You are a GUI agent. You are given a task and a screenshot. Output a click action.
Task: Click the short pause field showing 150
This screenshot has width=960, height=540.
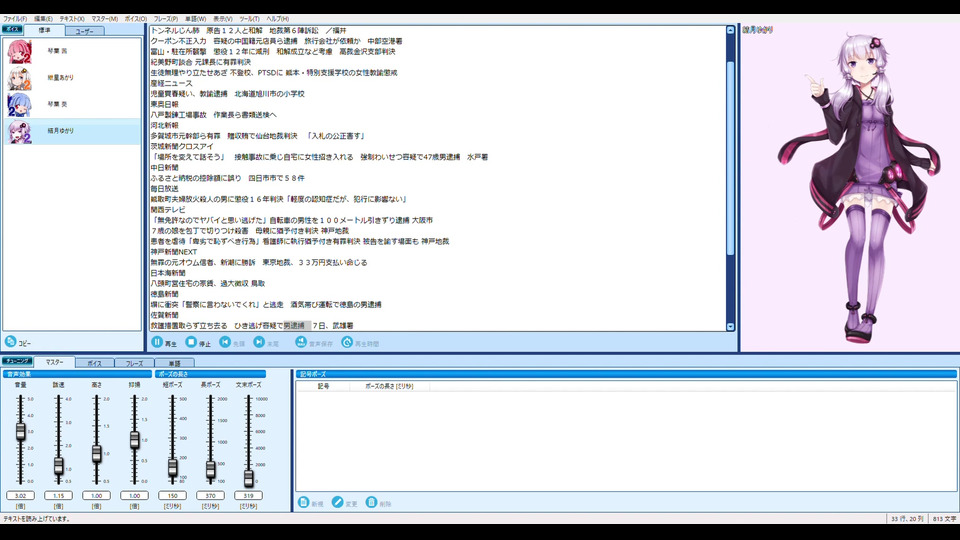coord(172,495)
